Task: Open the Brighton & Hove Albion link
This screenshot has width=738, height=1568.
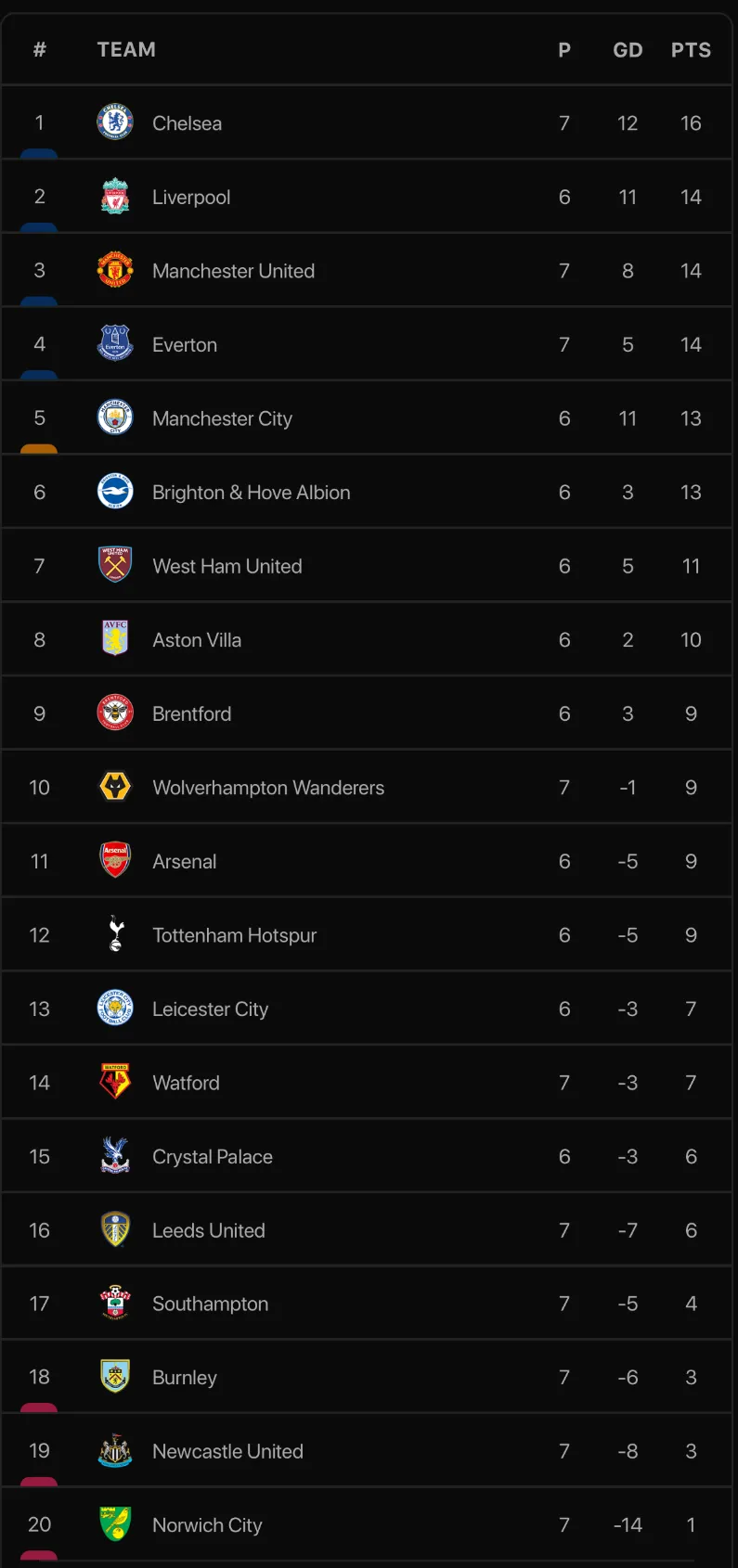Action: [x=251, y=493]
